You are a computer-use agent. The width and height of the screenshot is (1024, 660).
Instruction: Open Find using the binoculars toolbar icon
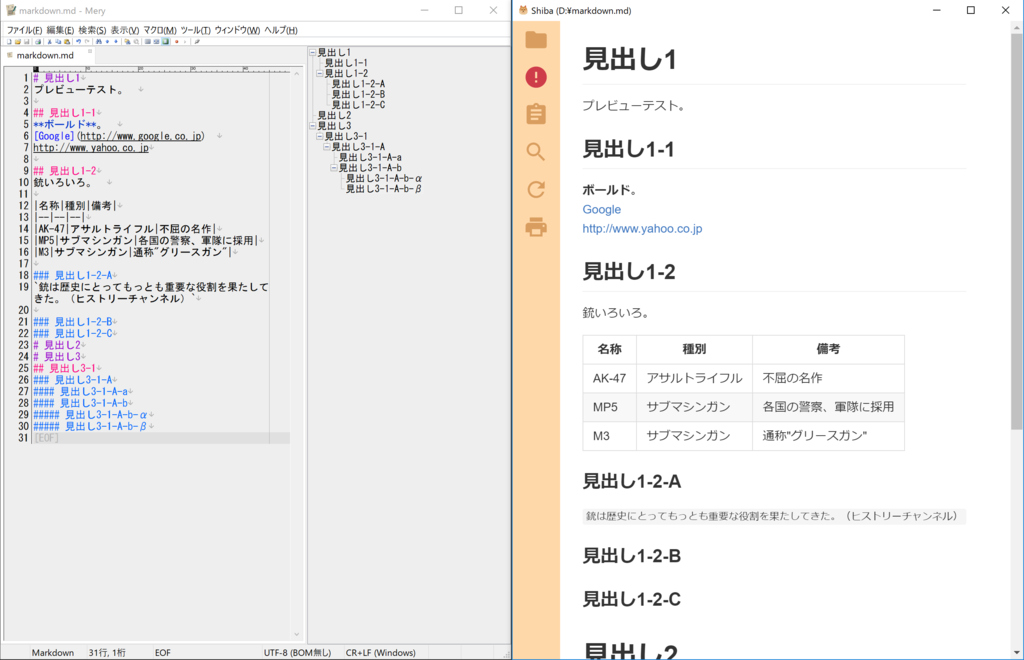[99, 42]
